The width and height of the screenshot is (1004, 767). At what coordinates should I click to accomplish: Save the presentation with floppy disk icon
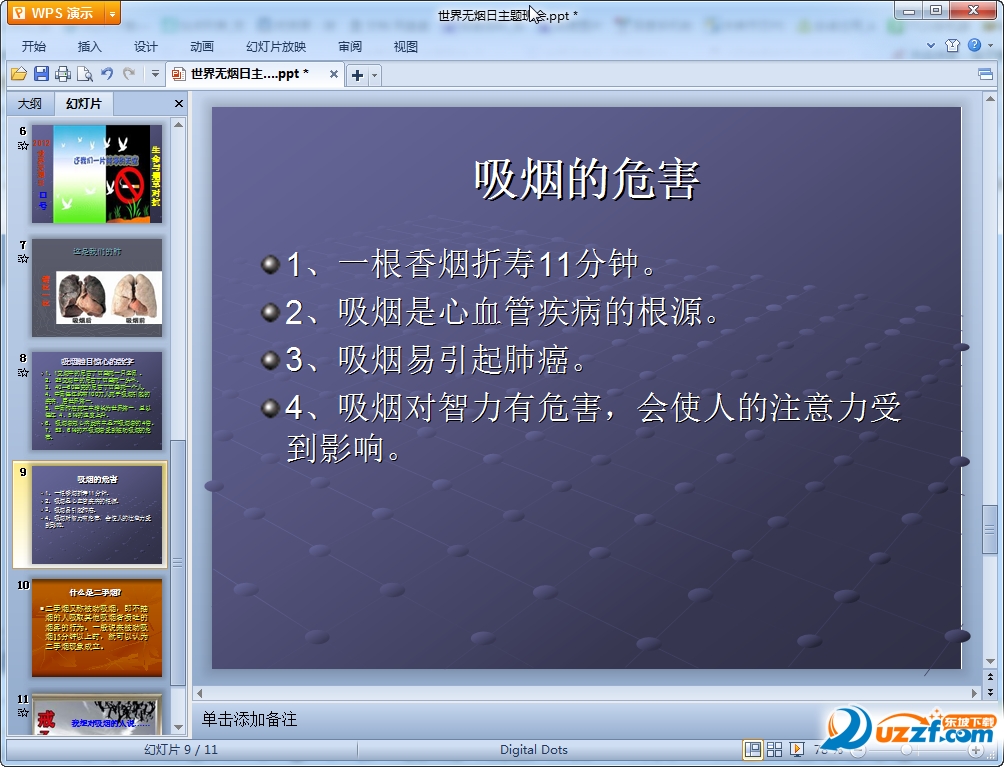coord(41,74)
